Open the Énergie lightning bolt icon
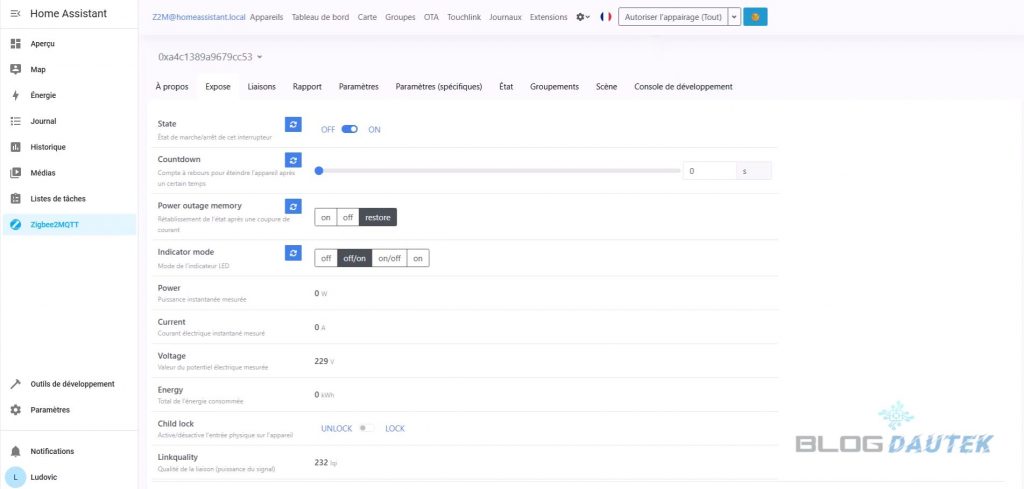The image size is (1024, 489). click(x=15, y=95)
